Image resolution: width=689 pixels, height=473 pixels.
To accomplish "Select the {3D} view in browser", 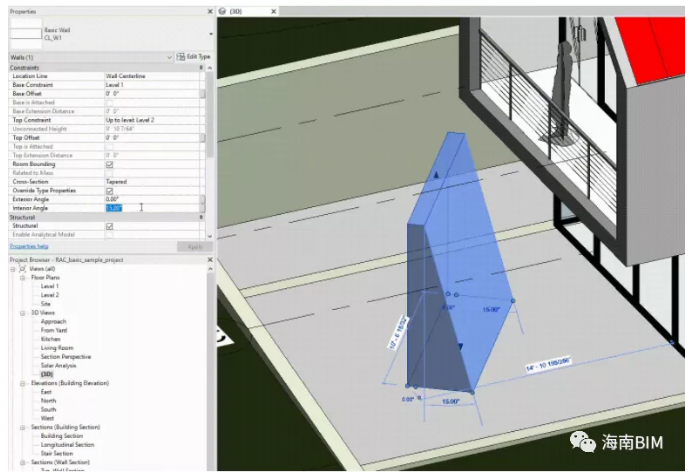I will click(47, 374).
